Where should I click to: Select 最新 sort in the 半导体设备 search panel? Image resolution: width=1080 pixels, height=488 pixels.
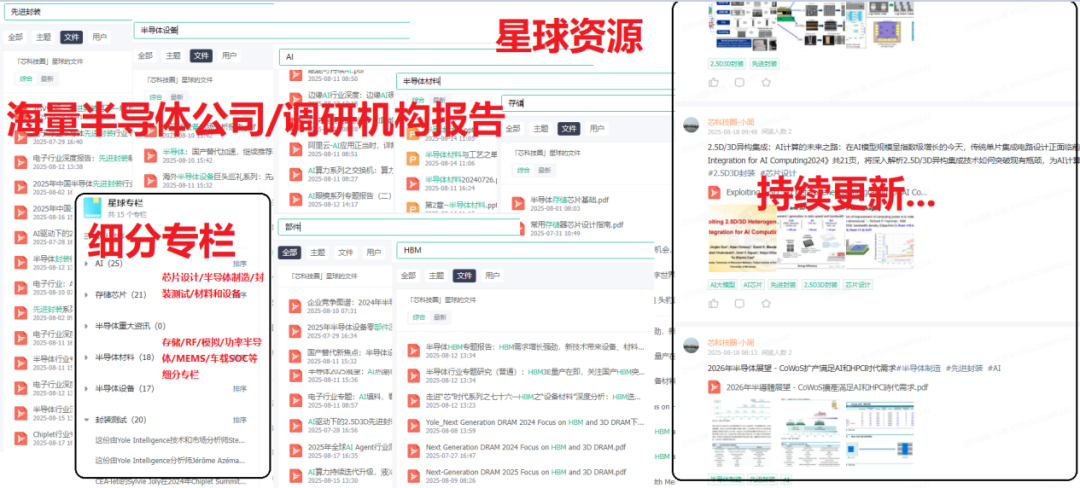coord(177,97)
